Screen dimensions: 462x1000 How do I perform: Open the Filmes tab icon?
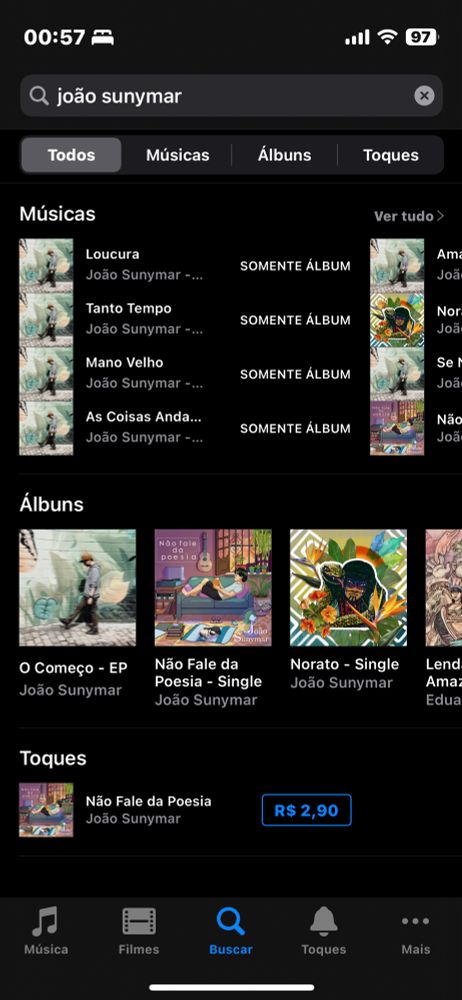138,922
